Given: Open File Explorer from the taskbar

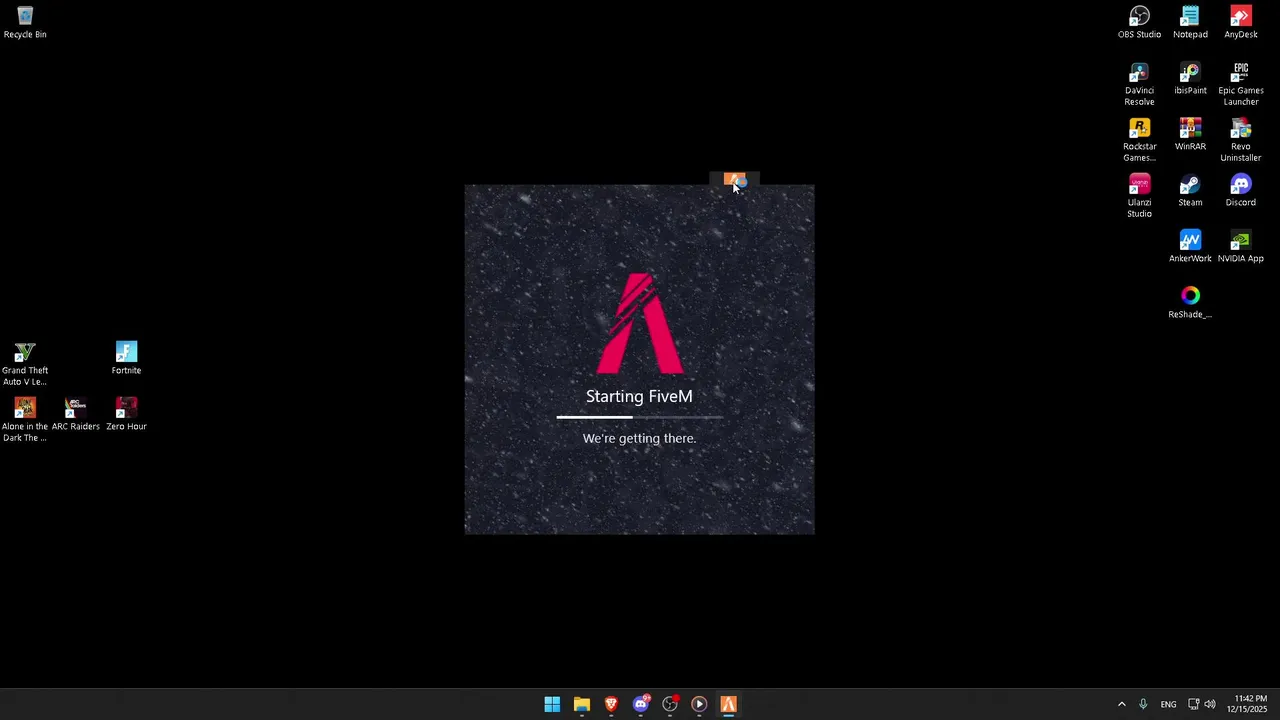Looking at the screenshot, I should [x=581, y=704].
